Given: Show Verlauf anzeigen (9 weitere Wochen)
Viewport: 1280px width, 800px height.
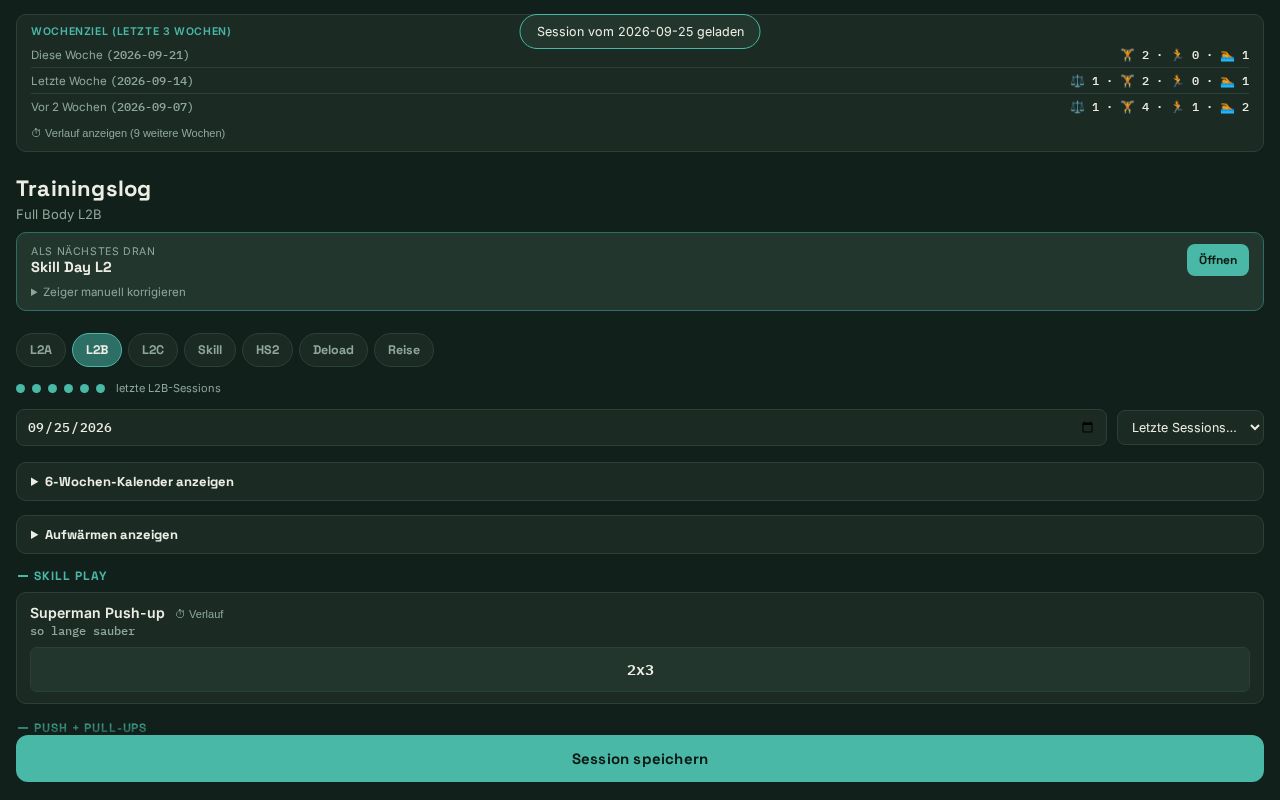Looking at the screenshot, I should coord(128,133).
